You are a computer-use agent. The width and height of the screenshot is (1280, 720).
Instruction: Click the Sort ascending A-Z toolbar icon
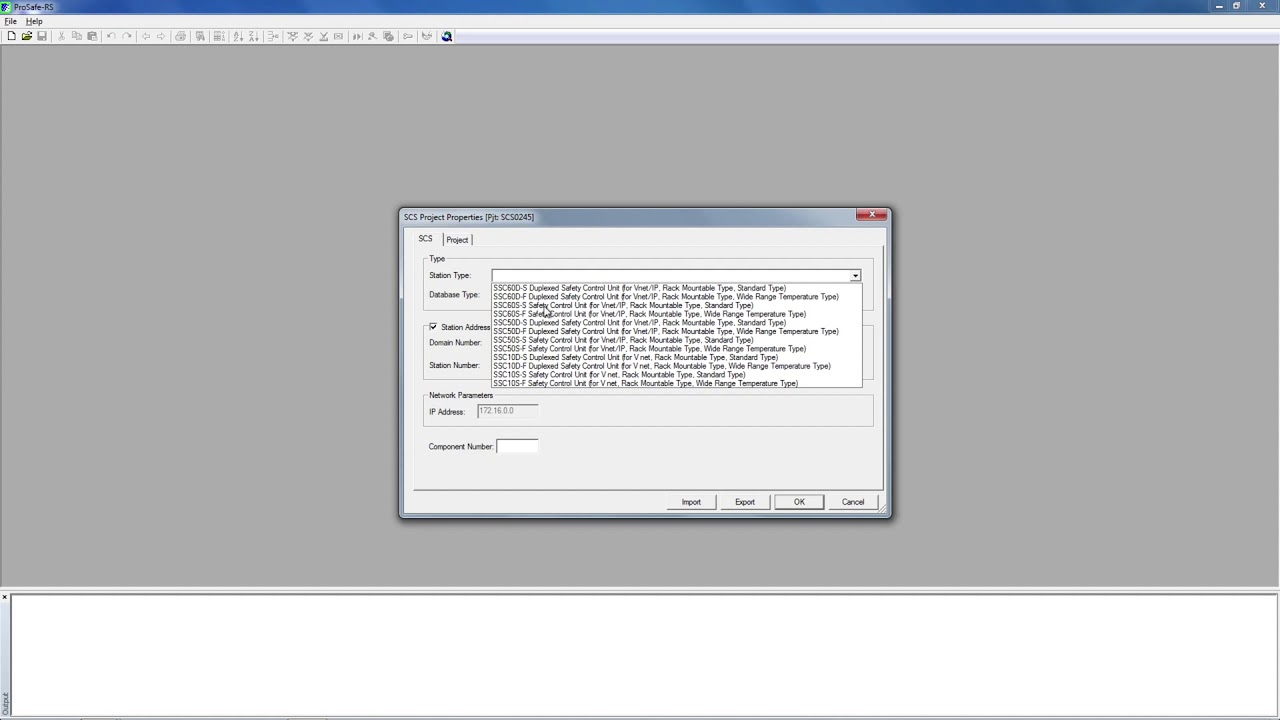tap(238, 36)
